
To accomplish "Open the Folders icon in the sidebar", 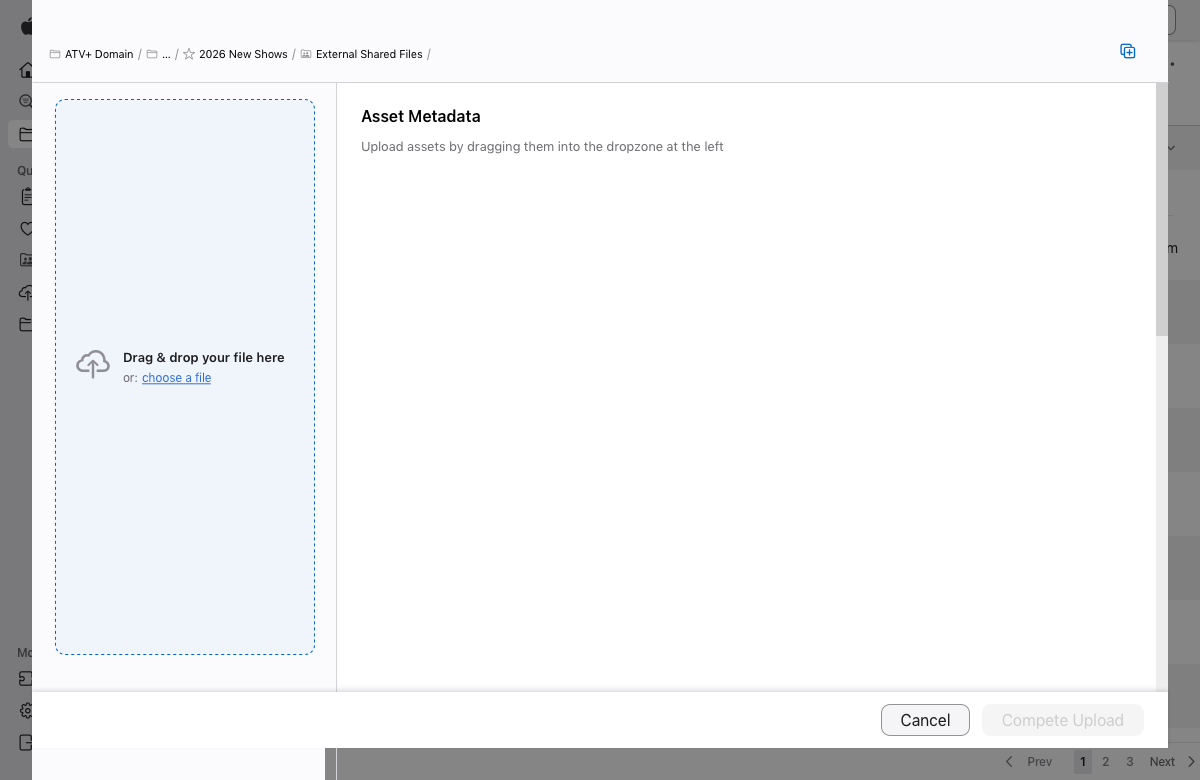I will coord(27,133).
